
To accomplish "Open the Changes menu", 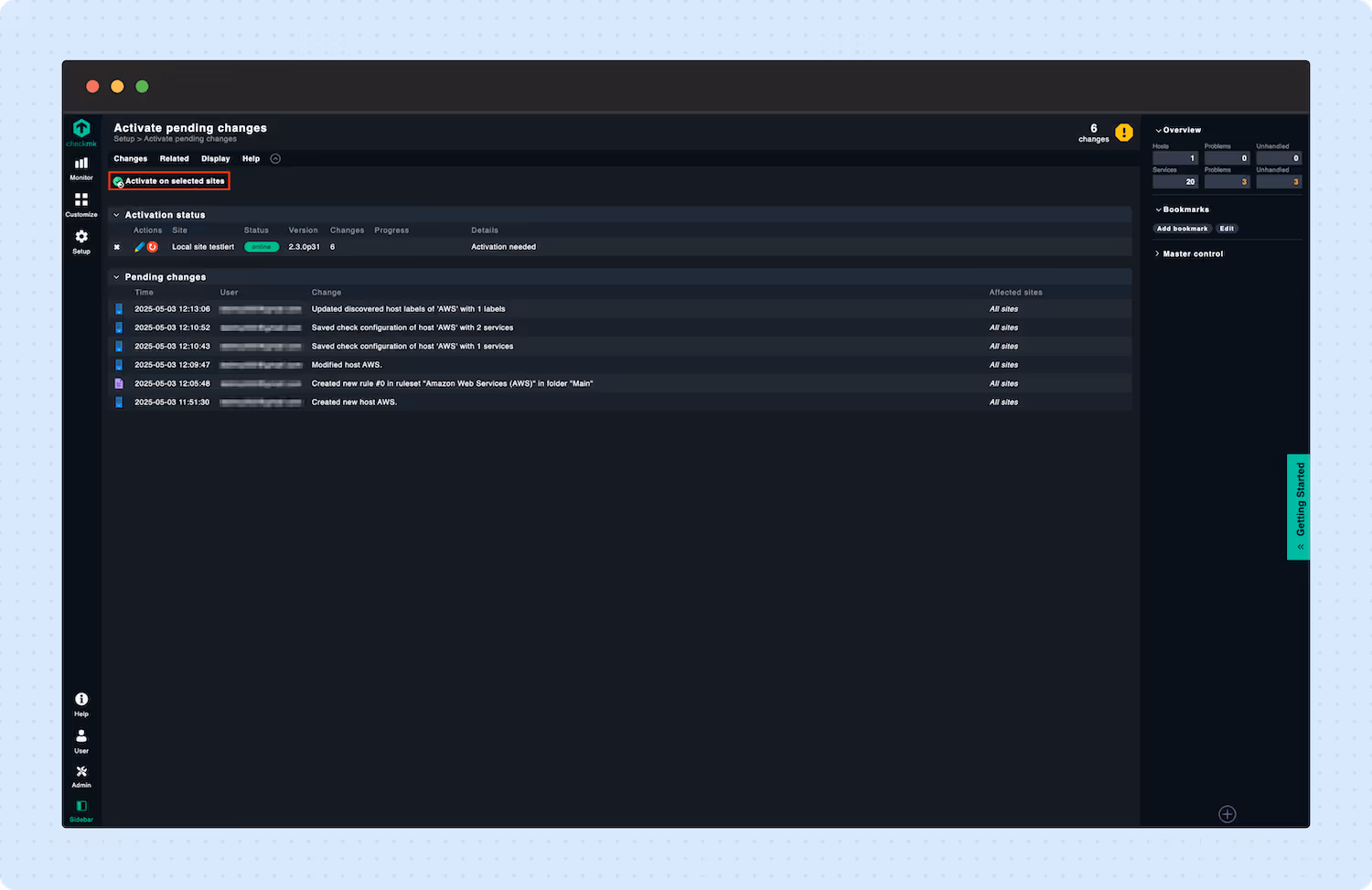I will 130,158.
